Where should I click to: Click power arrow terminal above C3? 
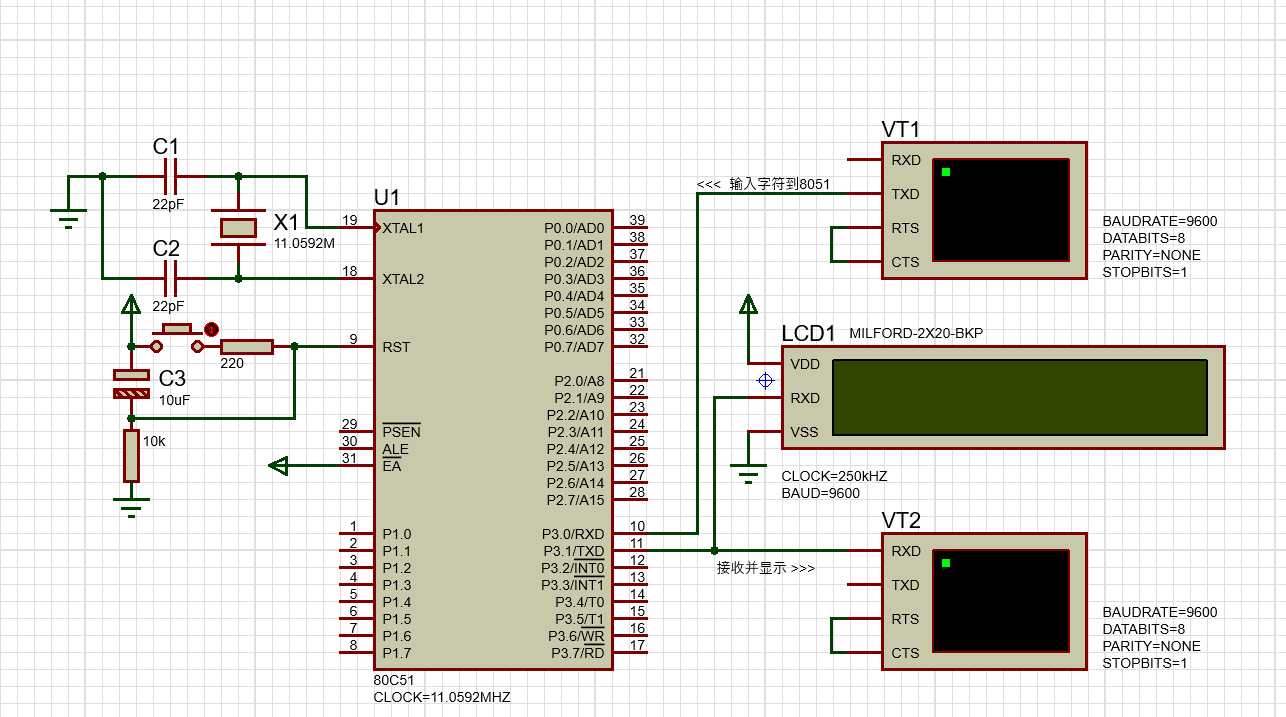click(x=131, y=305)
